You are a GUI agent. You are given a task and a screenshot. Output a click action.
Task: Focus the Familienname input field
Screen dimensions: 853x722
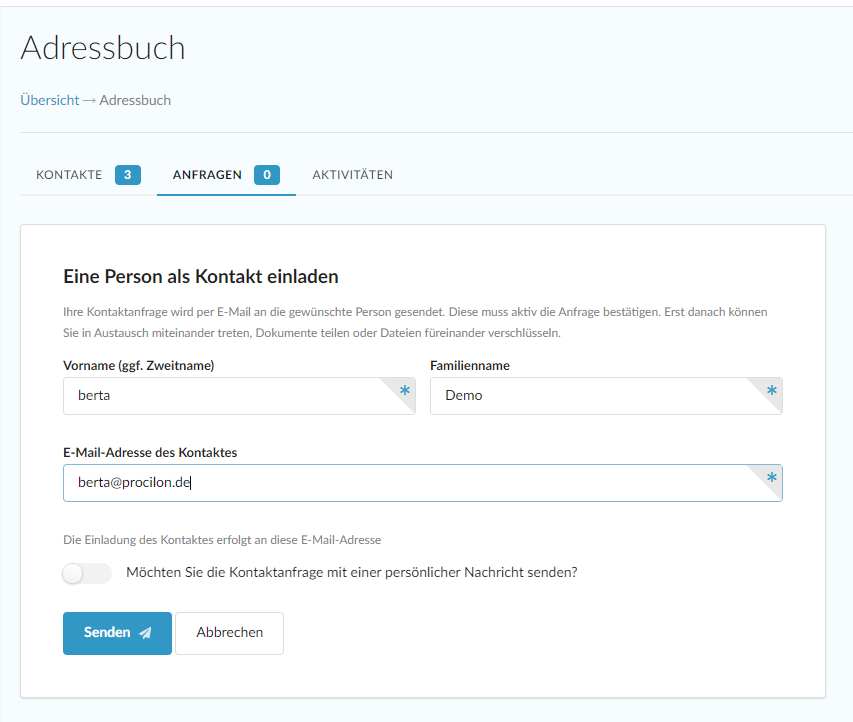[x=590, y=396]
